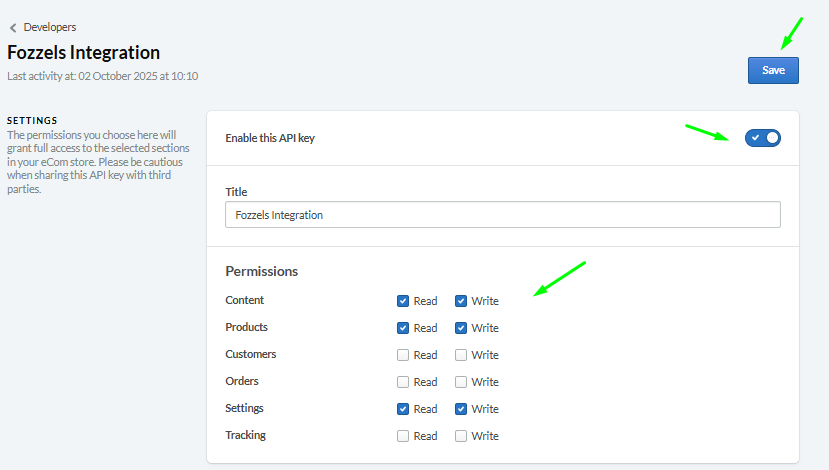
Task: Click the Title input field
Action: pos(502,215)
